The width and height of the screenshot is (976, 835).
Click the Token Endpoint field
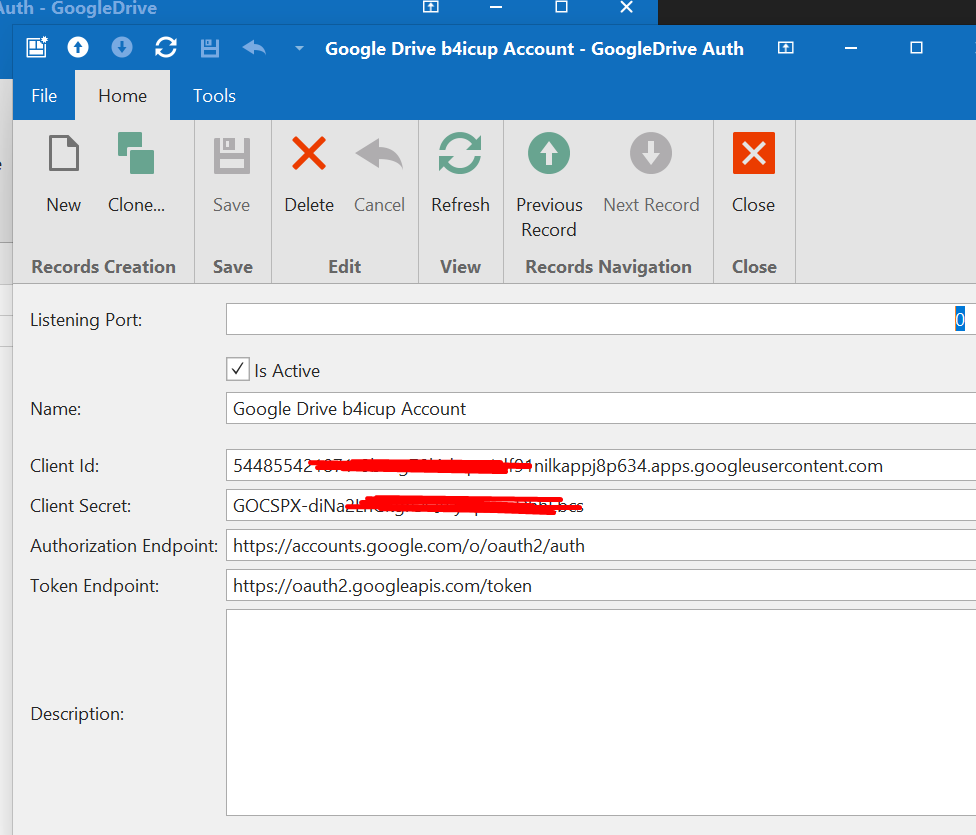tap(601, 585)
